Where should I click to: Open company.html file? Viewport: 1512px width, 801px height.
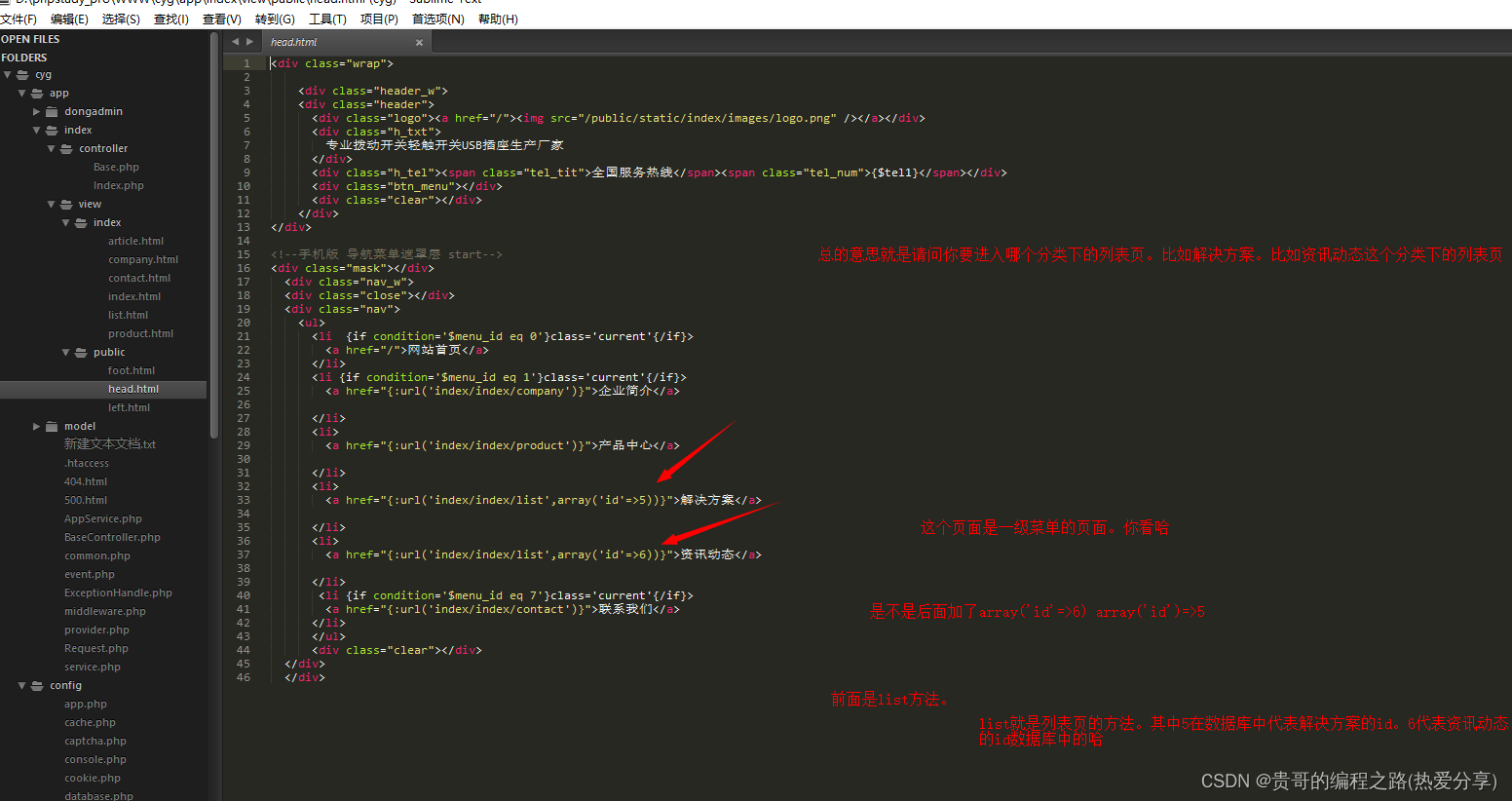click(x=143, y=260)
